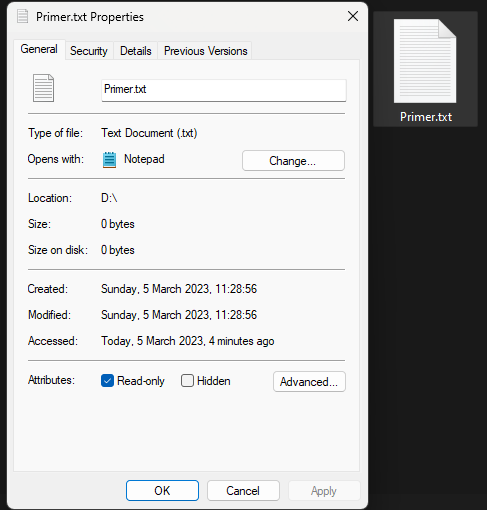Viewport: 487px width, 510px height.
Task: Switch to the Security tab
Action: pyautogui.click(x=89, y=51)
